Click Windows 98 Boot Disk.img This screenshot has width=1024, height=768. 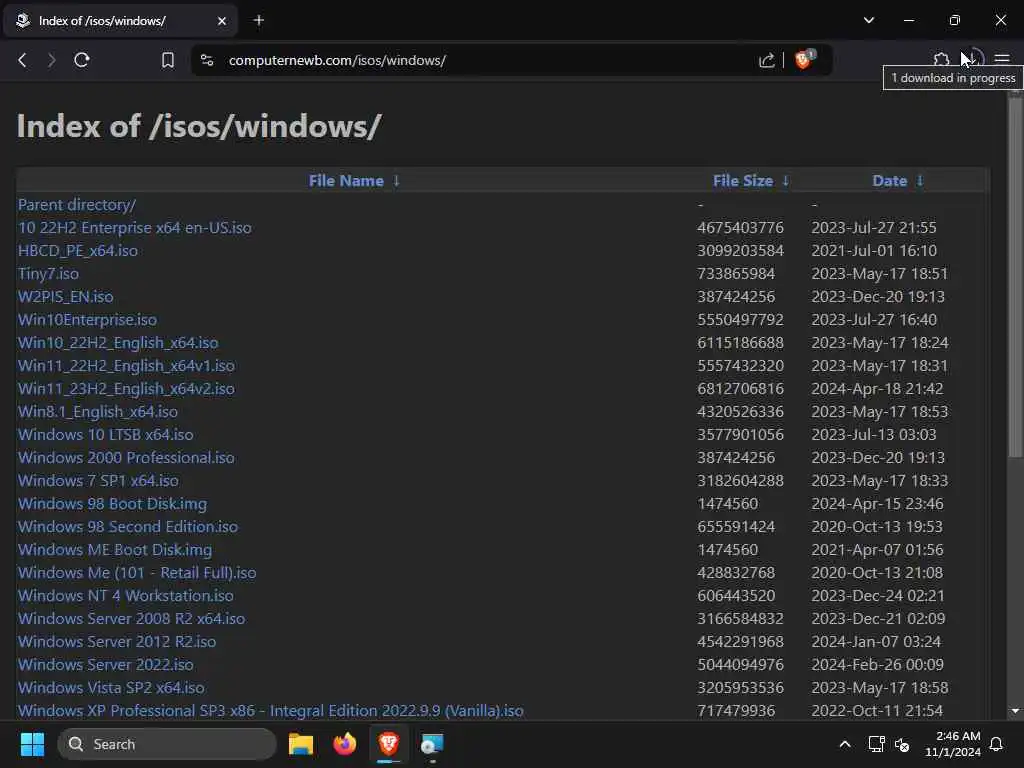click(x=112, y=504)
